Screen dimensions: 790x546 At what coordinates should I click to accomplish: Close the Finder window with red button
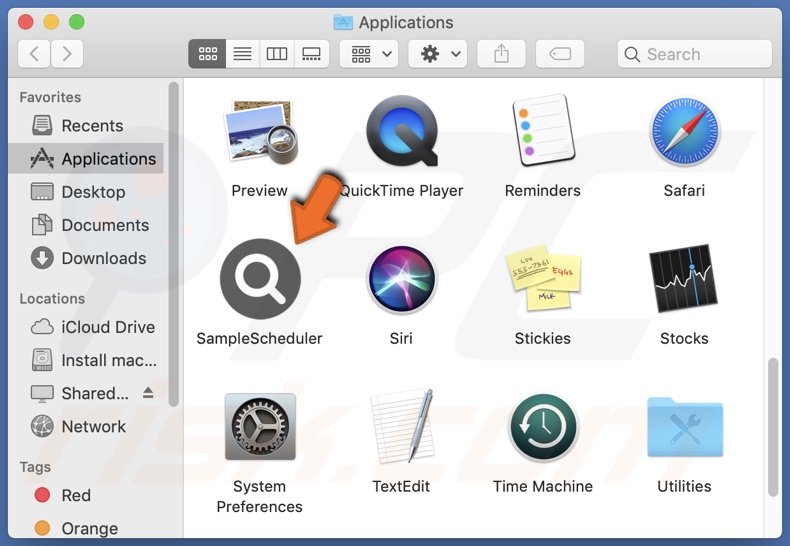(x=25, y=22)
